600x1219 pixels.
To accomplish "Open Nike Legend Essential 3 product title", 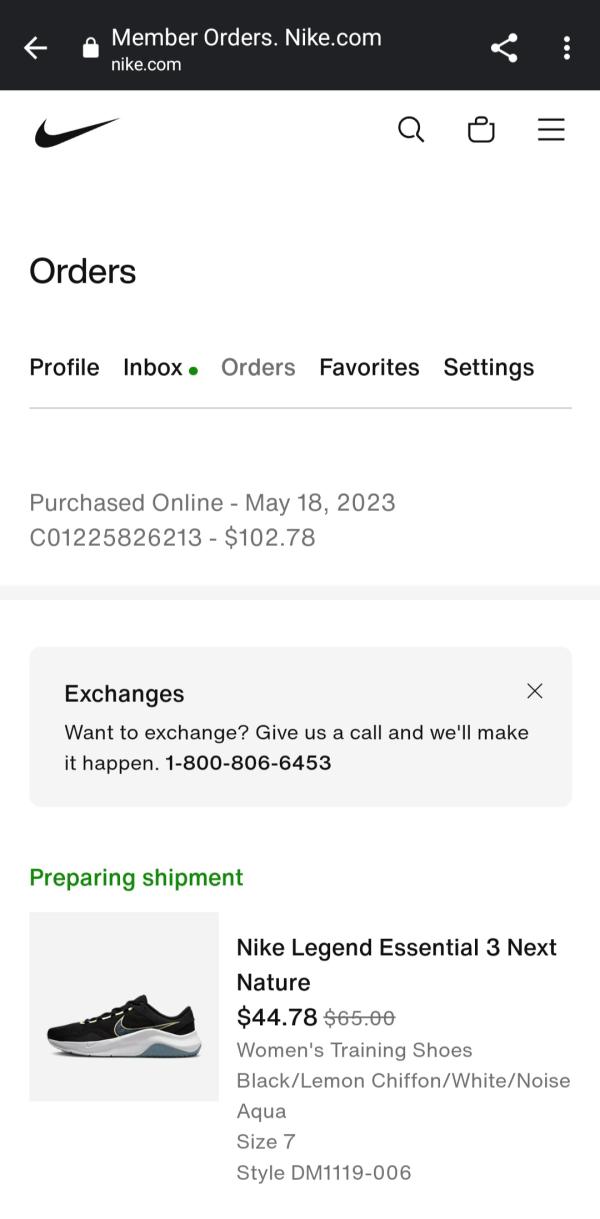I will 396,964.
